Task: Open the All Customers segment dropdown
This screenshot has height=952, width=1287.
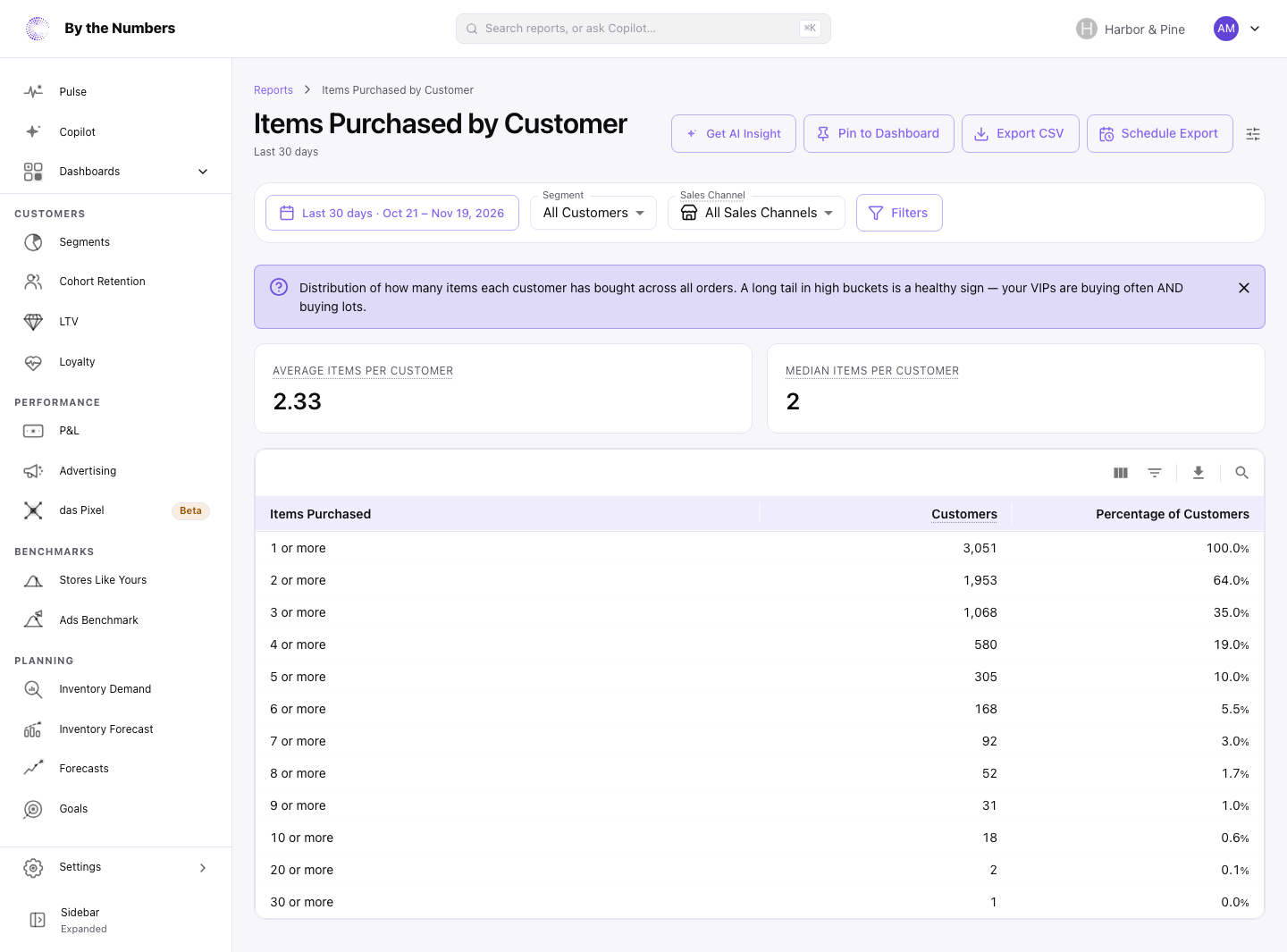Action: [593, 213]
